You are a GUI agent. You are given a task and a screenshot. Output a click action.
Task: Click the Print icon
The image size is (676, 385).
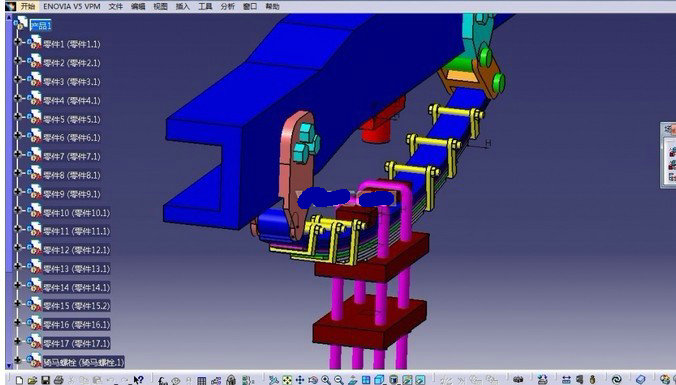click(59, 380)
